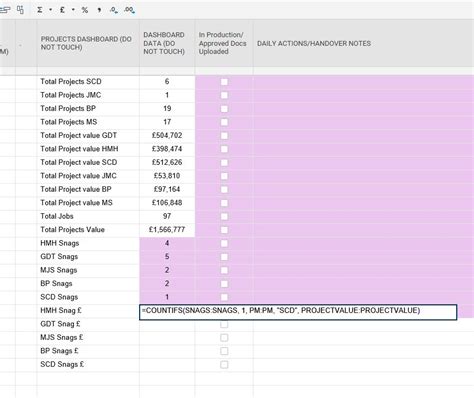This screenshot has height=398, width=474.
Task: Select the GDT Snags value 5
Action: (x=167, y=257)
